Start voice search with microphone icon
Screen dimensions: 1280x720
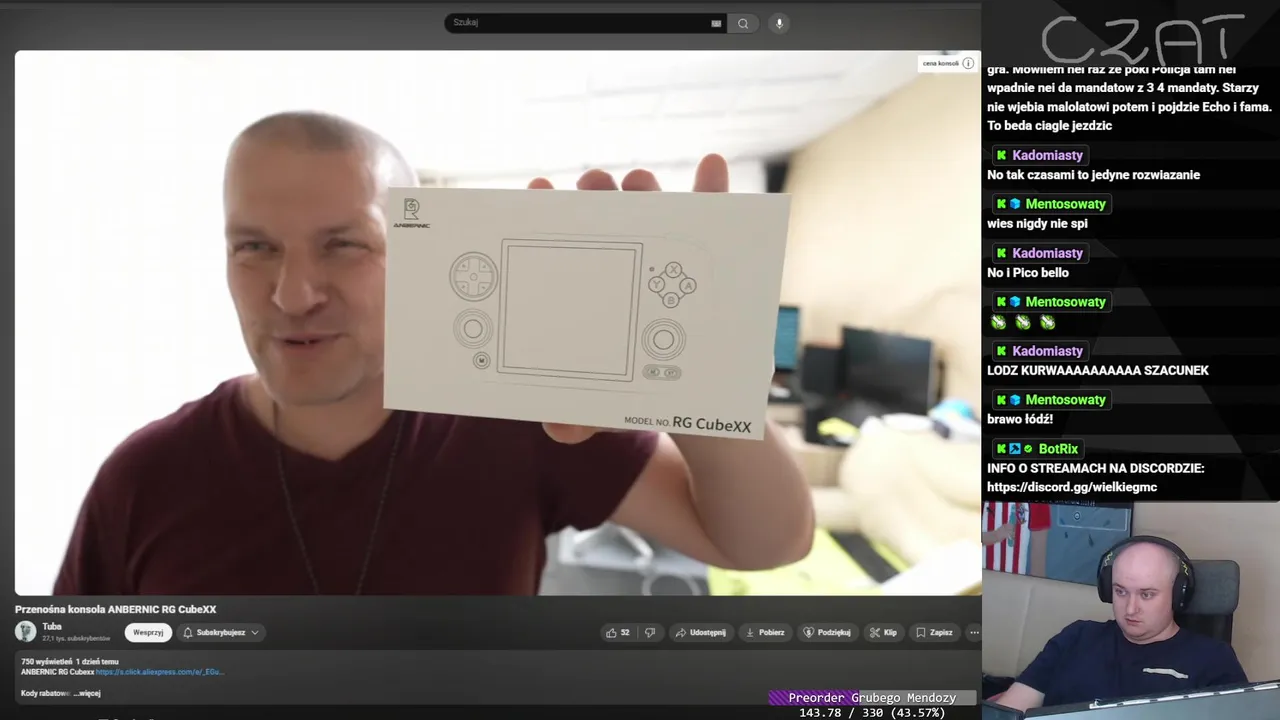tap(779, 23)
